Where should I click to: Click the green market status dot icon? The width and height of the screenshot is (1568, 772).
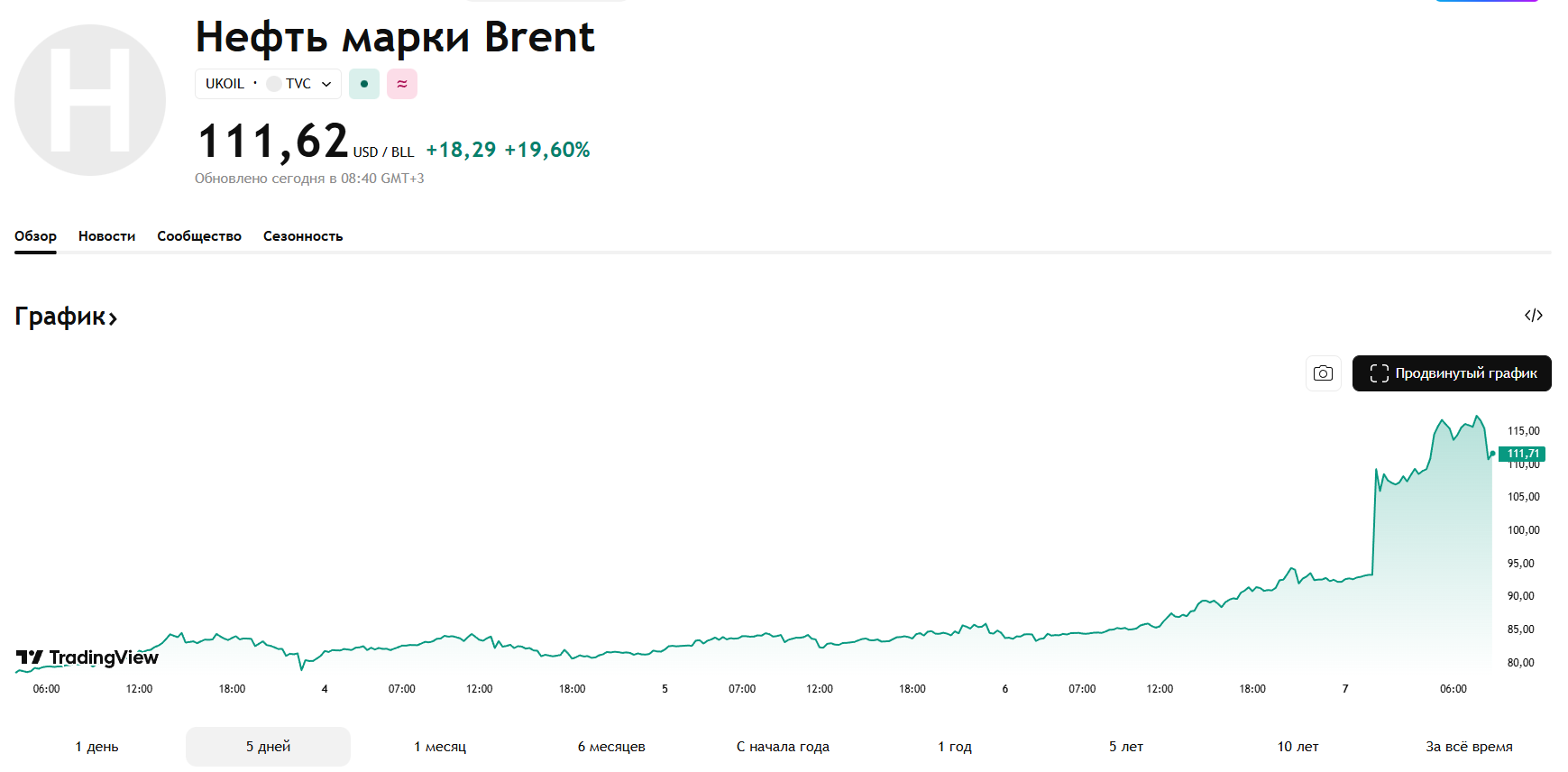[364, 84]
